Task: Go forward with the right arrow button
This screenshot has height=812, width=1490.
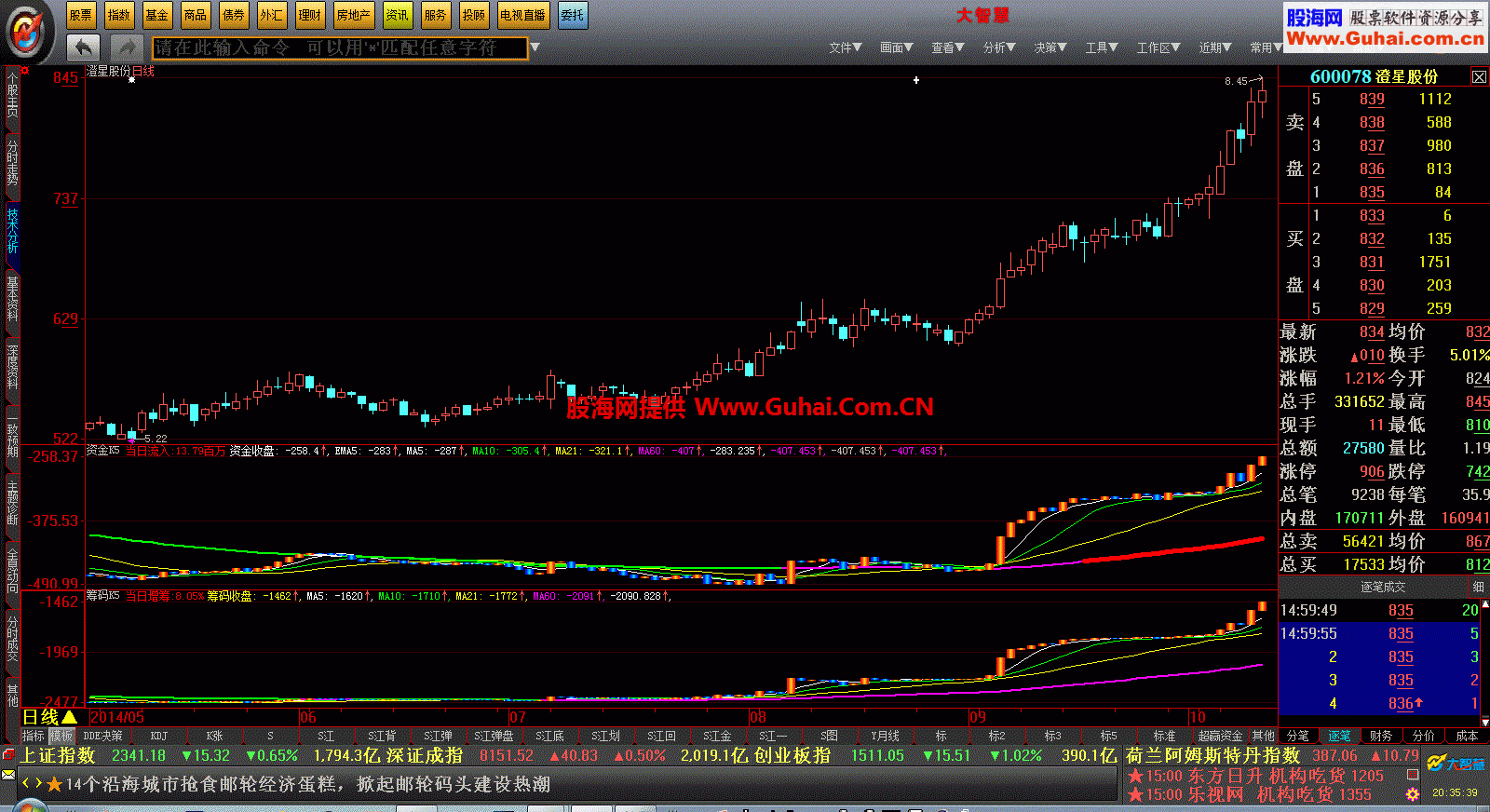Action: [x=126, y=47]
